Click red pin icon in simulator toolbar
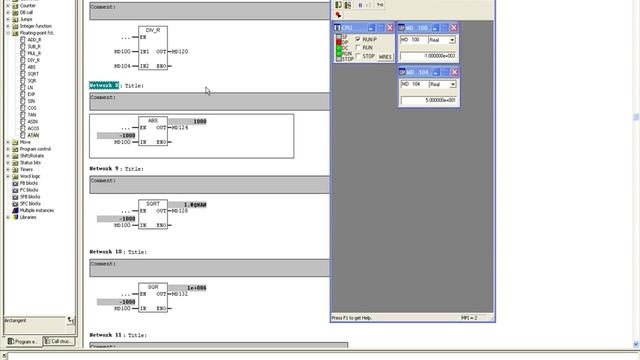Image resolution: width=640 pixels, height=360 pixels. [x=338, y=15]
